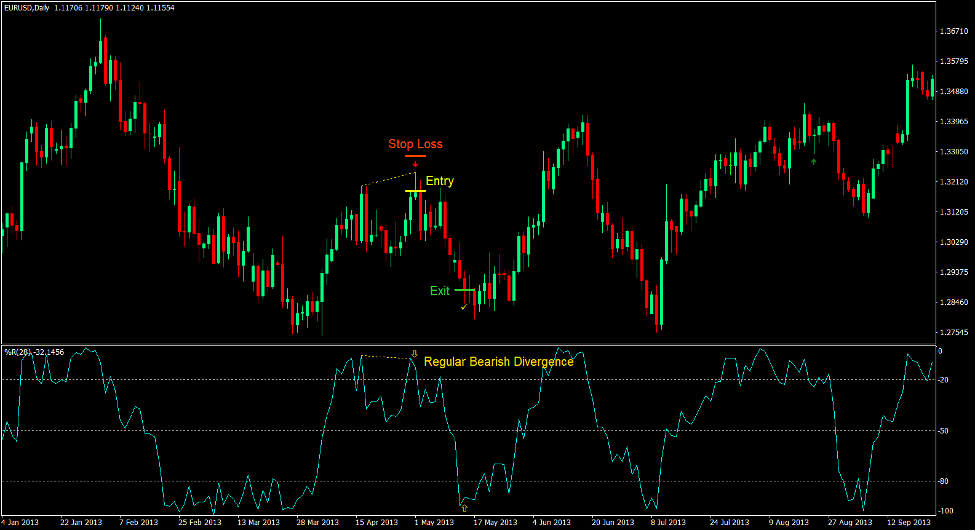Screen dimensions: 977x531
Task: Select the green Exit level line
Action: 465,290
